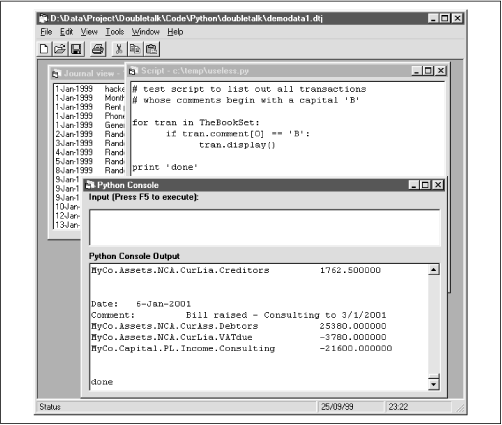Click the 'Comment: Bill raised' output line
This screenshot has width=502, height=425.
[239, 315]
